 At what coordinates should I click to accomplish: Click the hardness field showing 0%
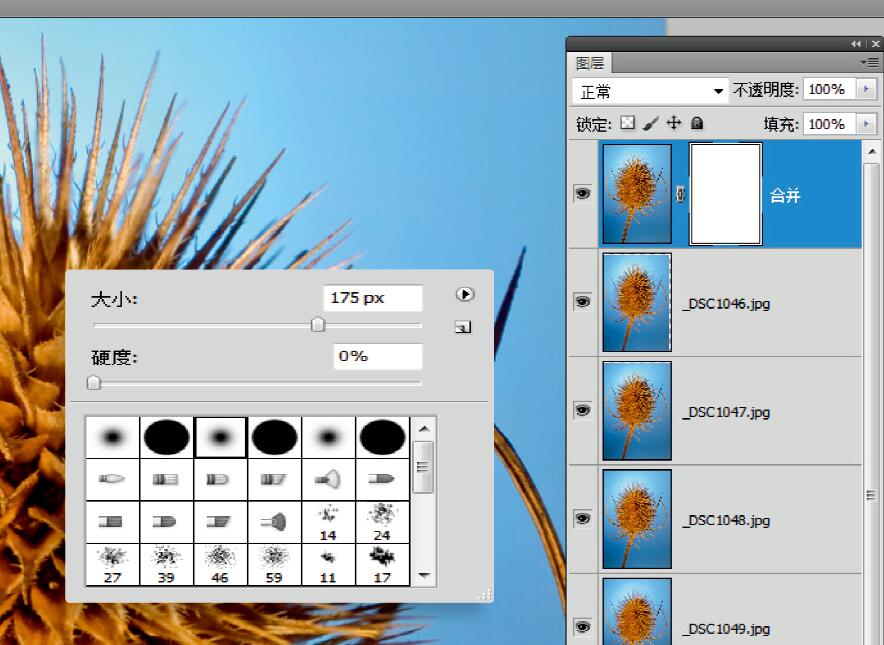(x=377, y=356)
